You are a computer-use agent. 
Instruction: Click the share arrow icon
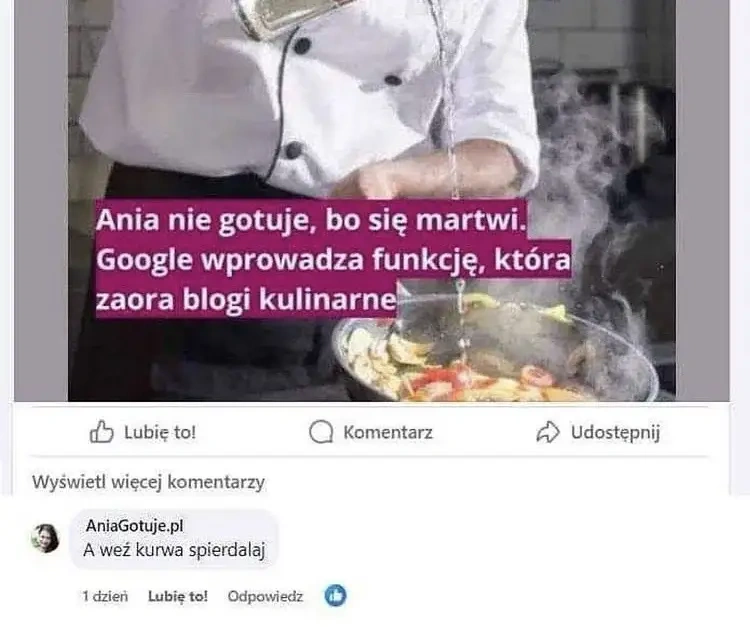pos(548,432)
